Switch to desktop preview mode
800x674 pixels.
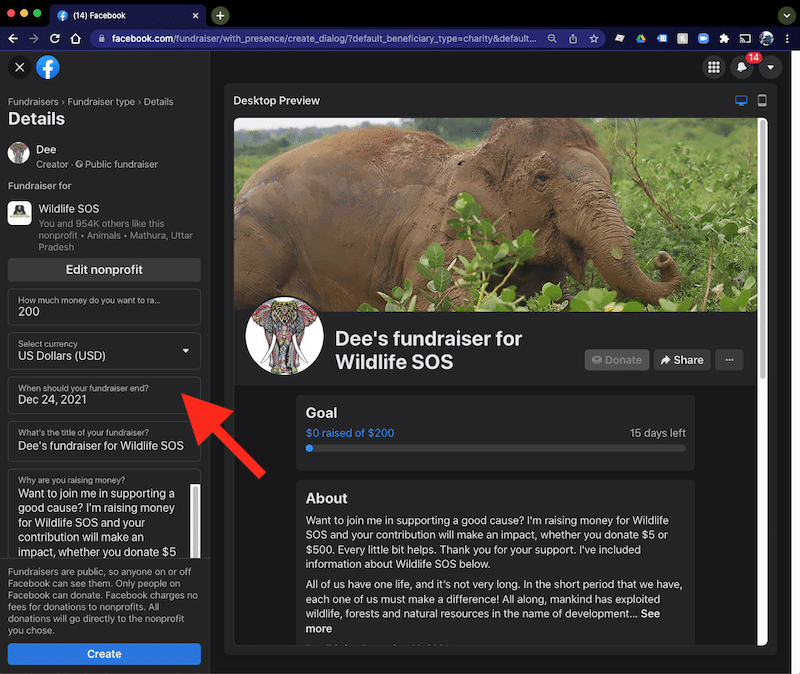(741, 101)
